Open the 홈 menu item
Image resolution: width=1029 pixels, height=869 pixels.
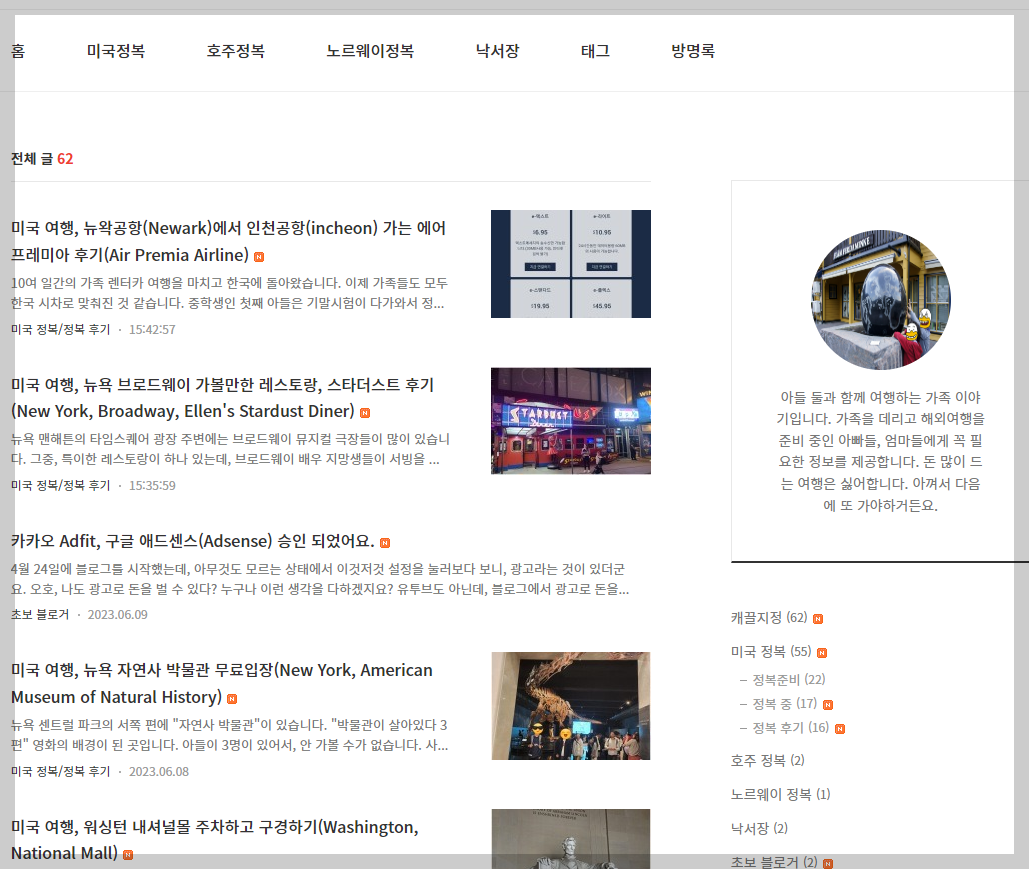click(x=18, y=51)
